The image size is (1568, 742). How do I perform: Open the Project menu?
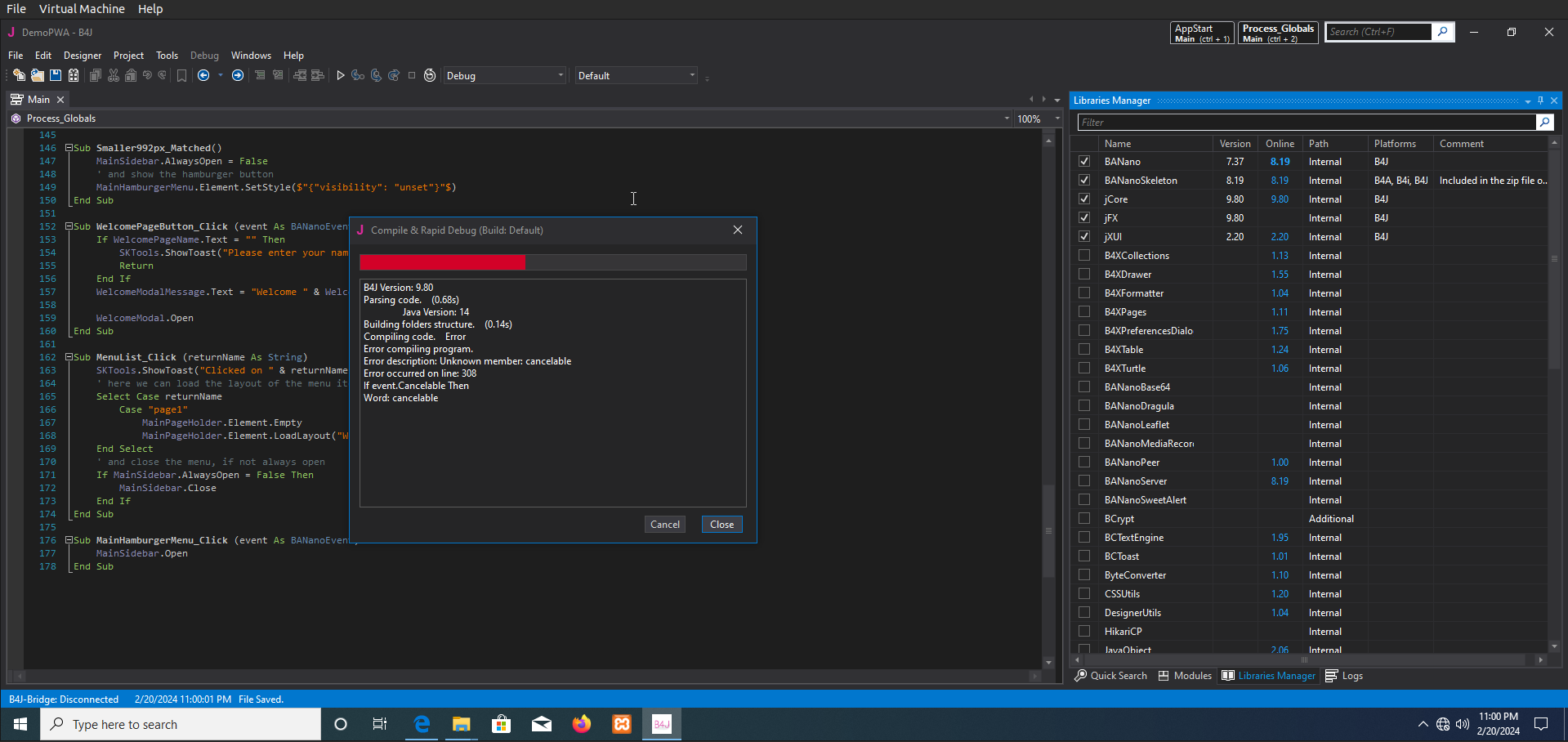(128, 56)
